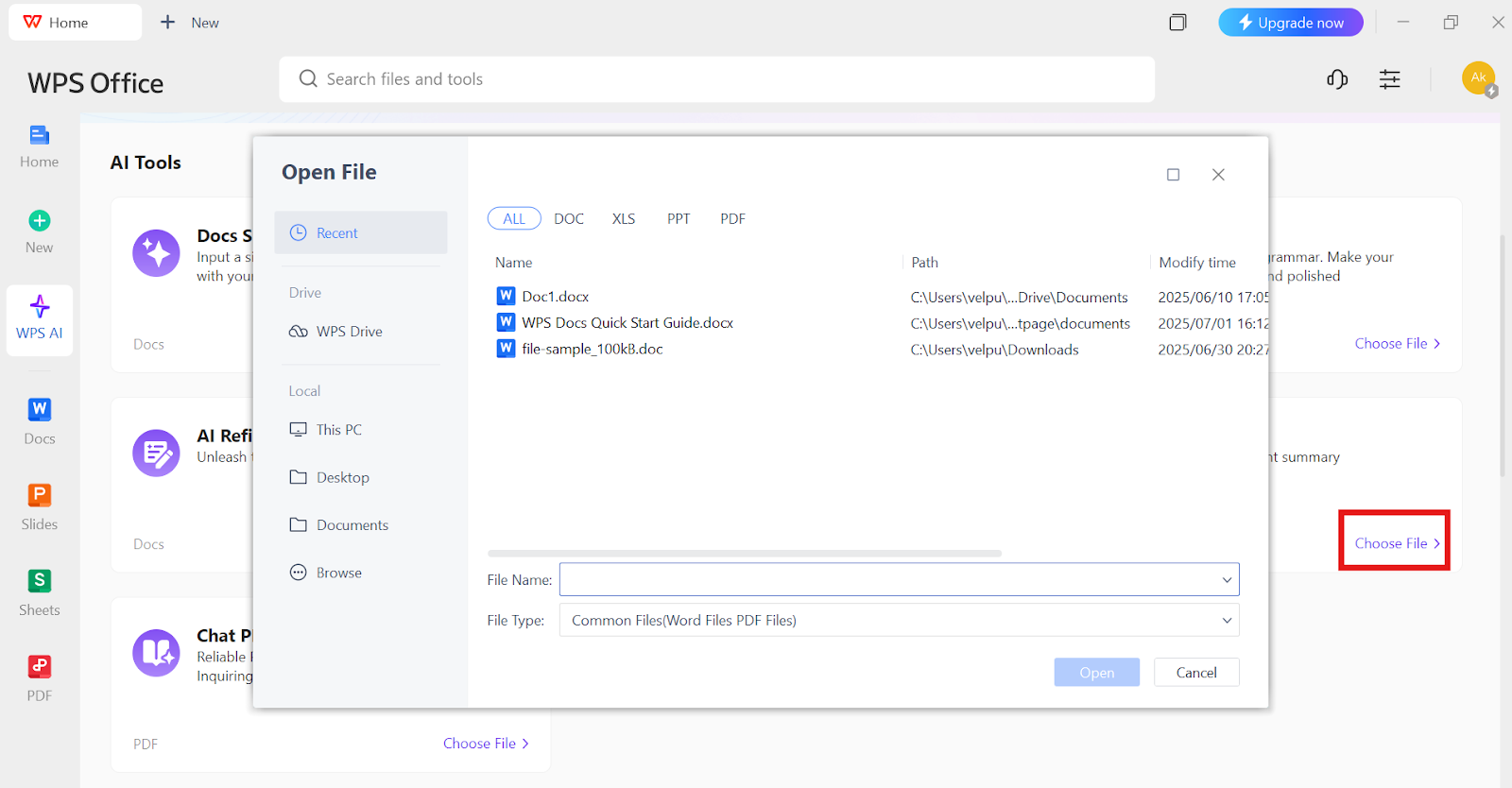Click Choose File in the AI summary card

tap(1398, 543)
